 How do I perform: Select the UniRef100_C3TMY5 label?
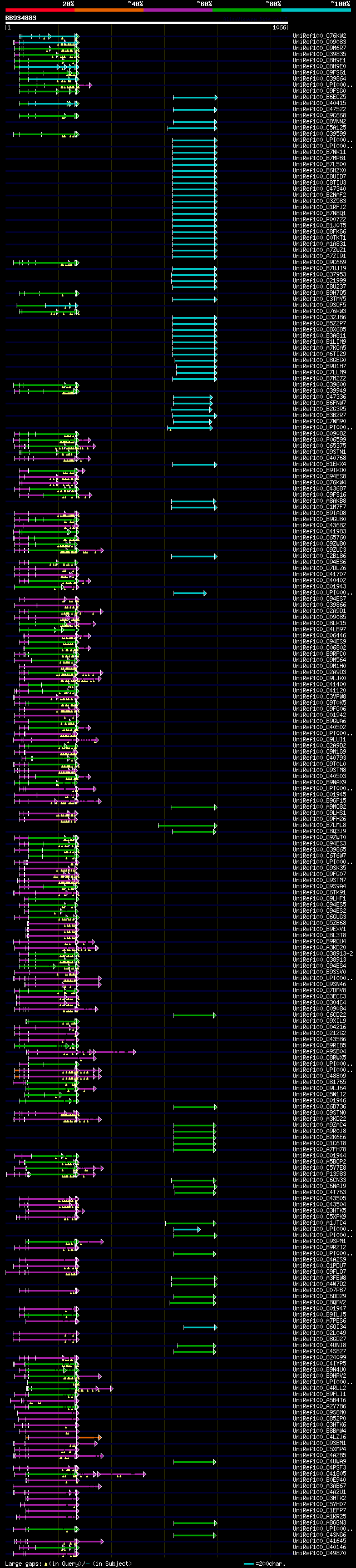click(319, 299)
